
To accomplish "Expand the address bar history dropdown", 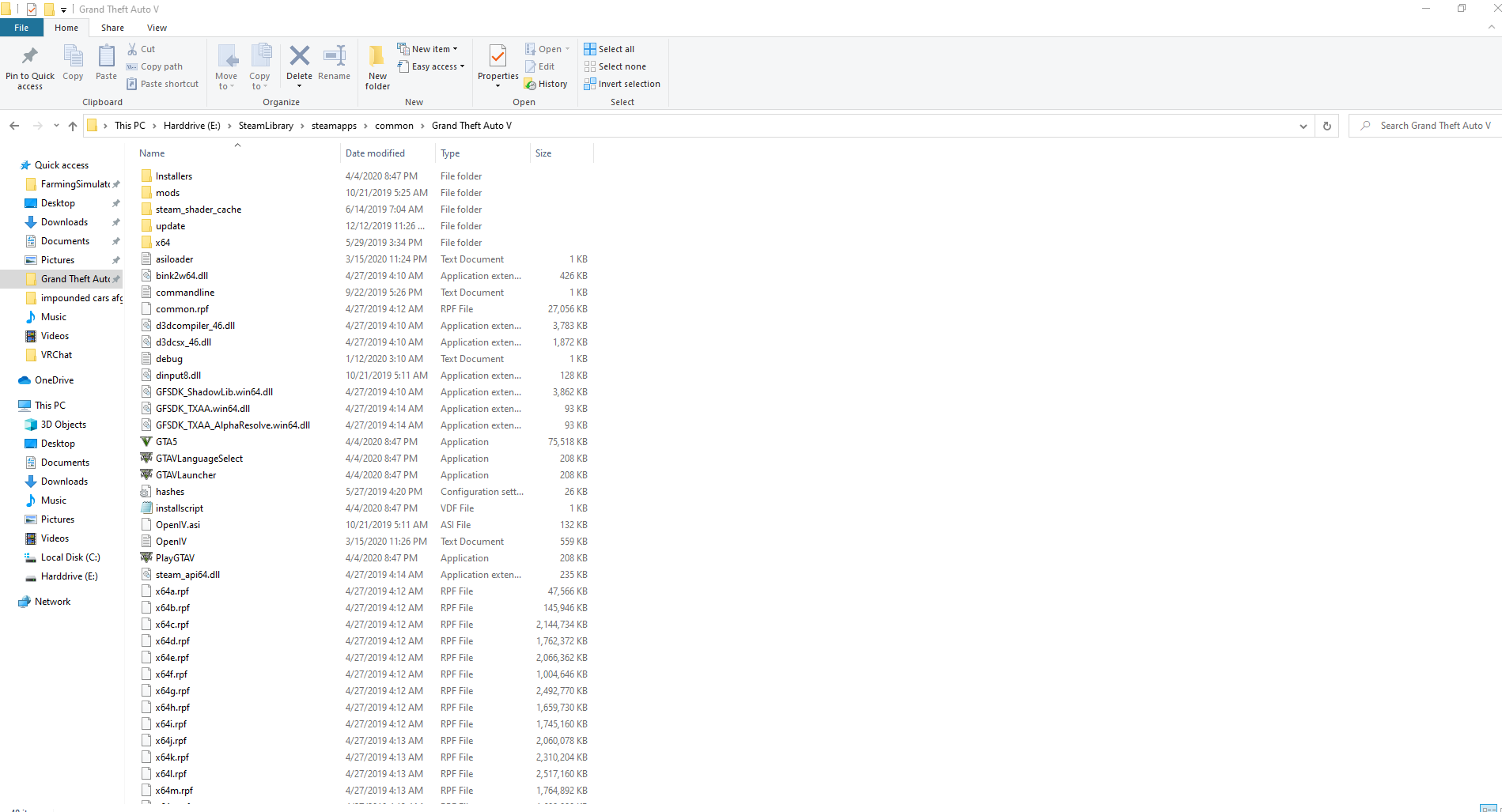I will click(x=1303, y=126).
